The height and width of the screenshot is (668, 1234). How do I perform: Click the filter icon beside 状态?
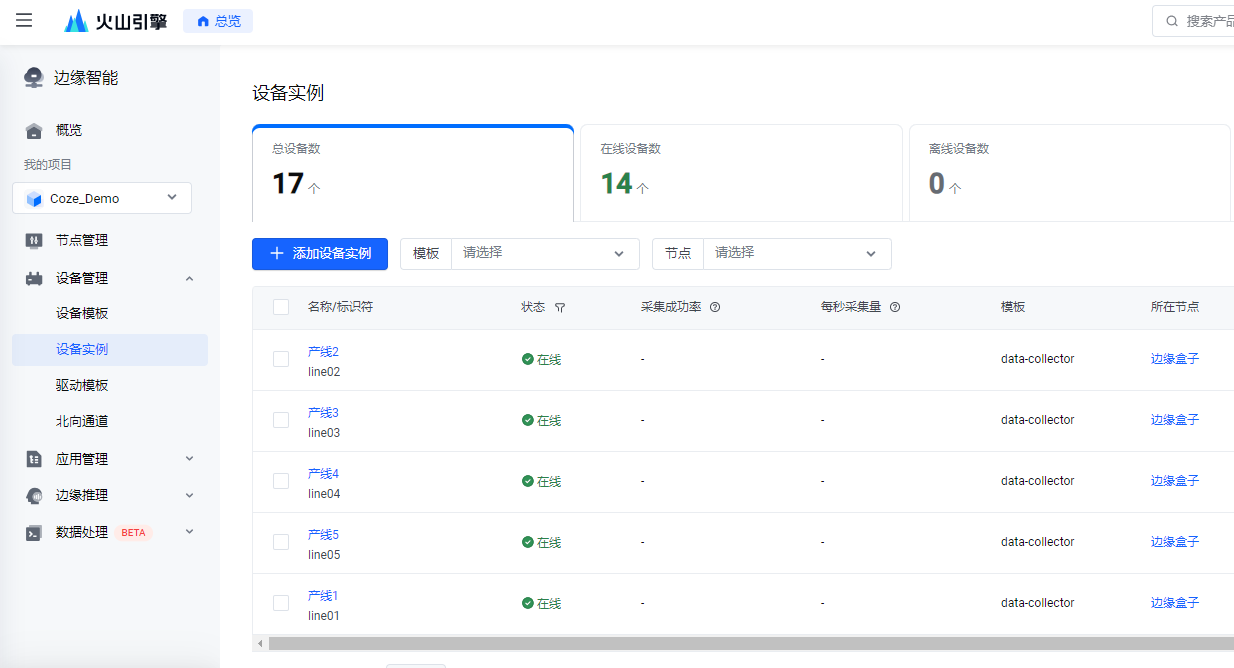560,308
